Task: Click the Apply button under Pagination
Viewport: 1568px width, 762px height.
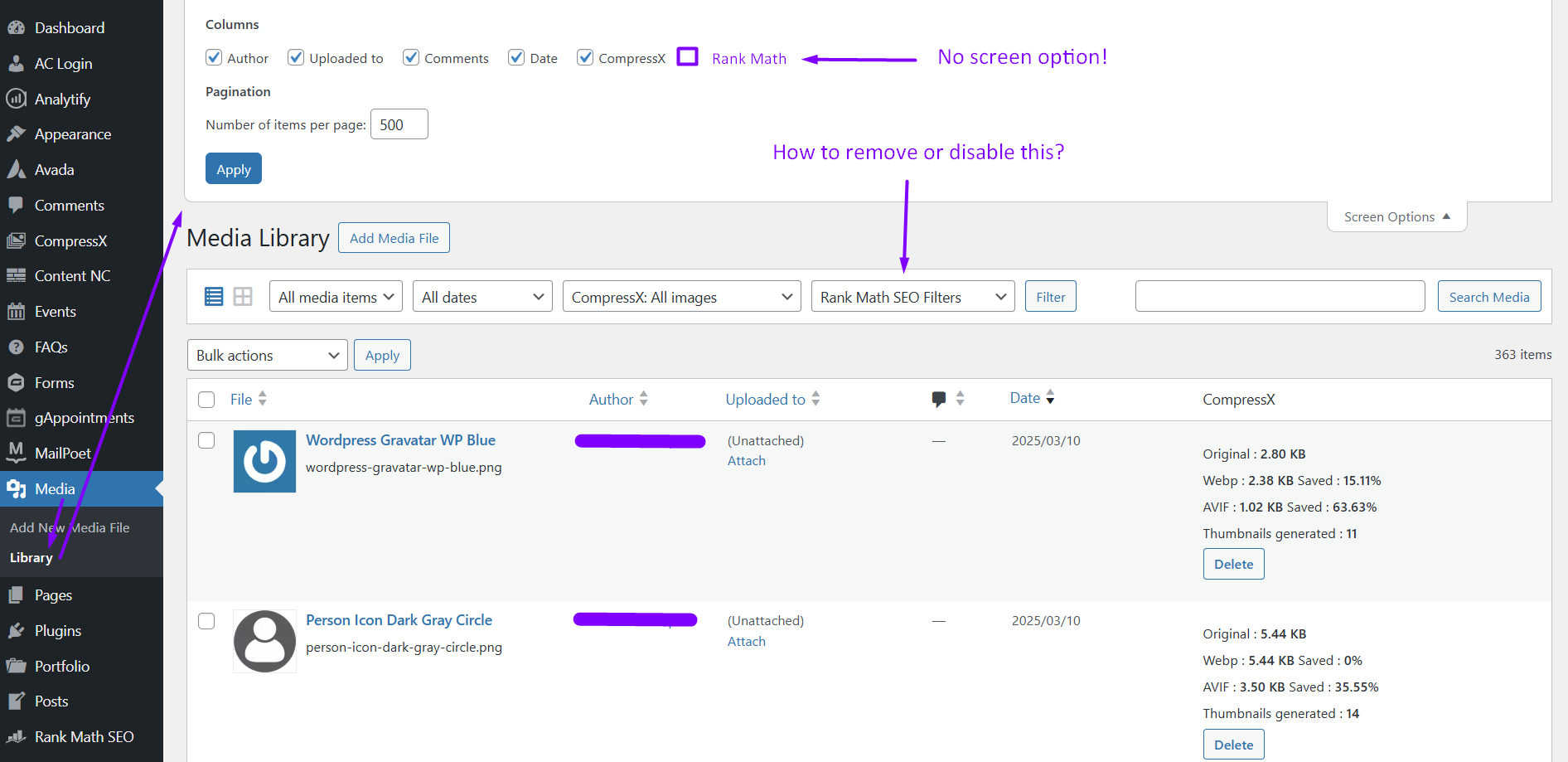Action: coord(234,168)
